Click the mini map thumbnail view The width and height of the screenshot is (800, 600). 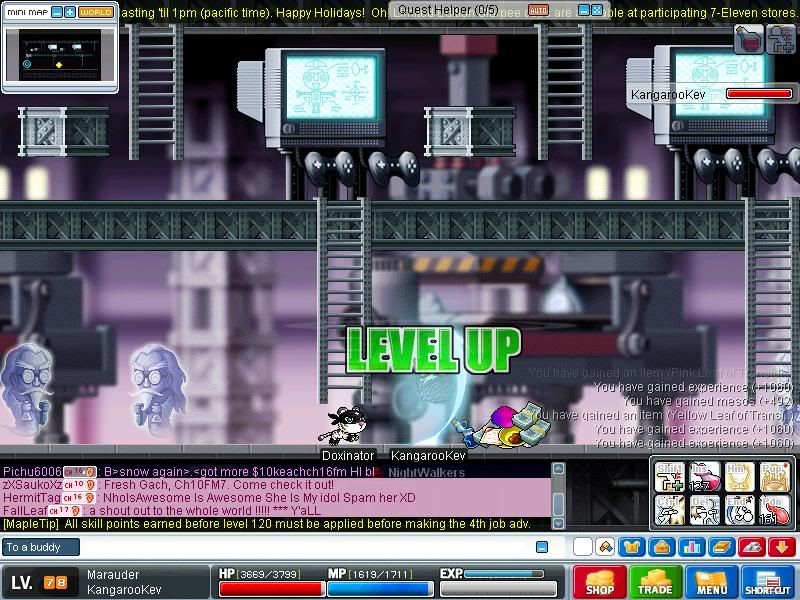click(x=60, y=55)
